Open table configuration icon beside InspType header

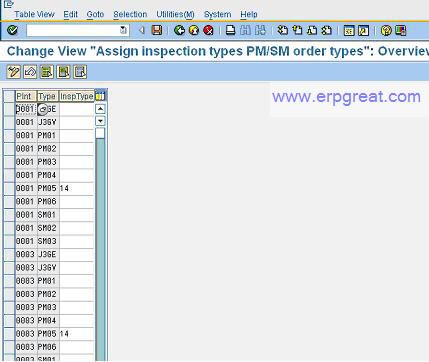coord(100,96)
